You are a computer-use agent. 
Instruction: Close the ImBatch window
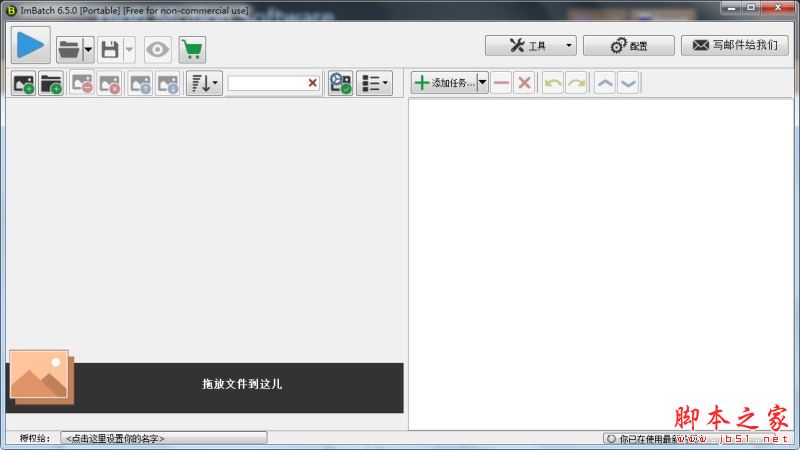pos(778,8)
